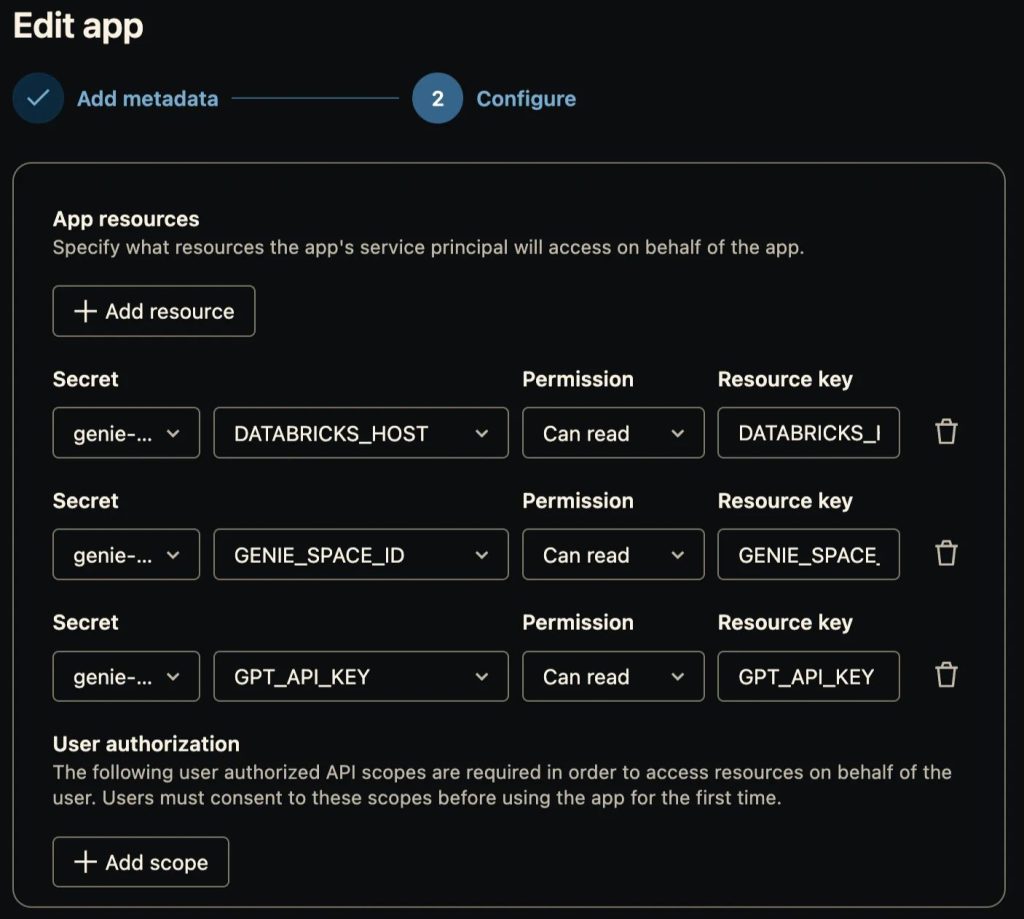Change the DATABRICKS_HOST key selection
This screenshot has width=1024, height=919.
[360, 433]
